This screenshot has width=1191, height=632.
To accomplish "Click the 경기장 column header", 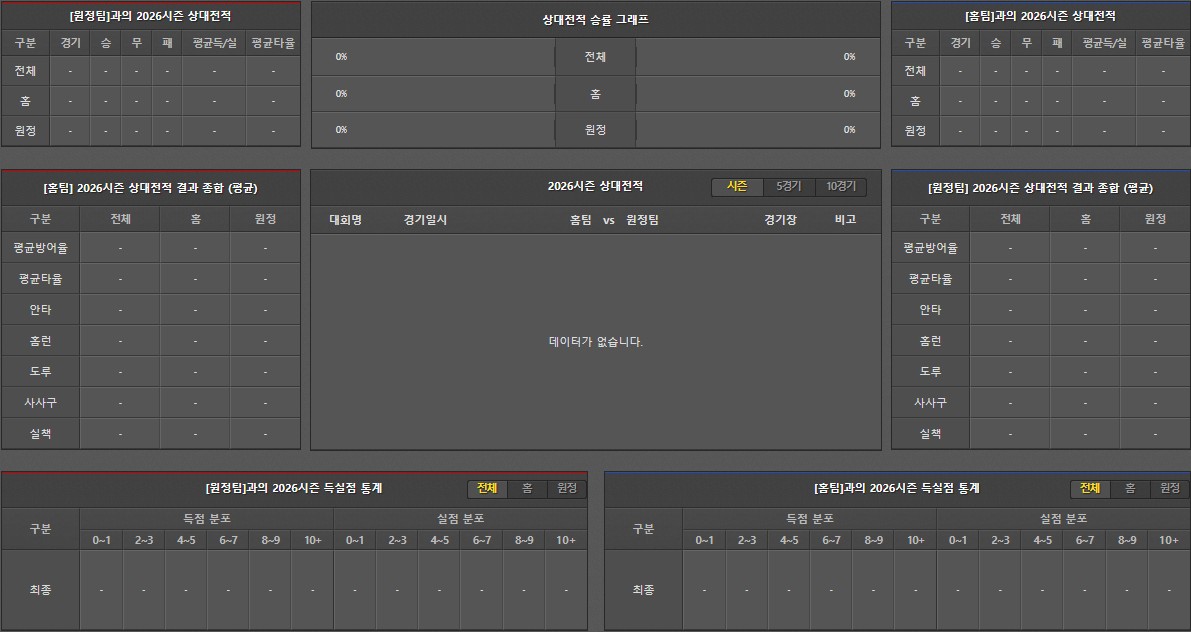I will coord(780,220).
